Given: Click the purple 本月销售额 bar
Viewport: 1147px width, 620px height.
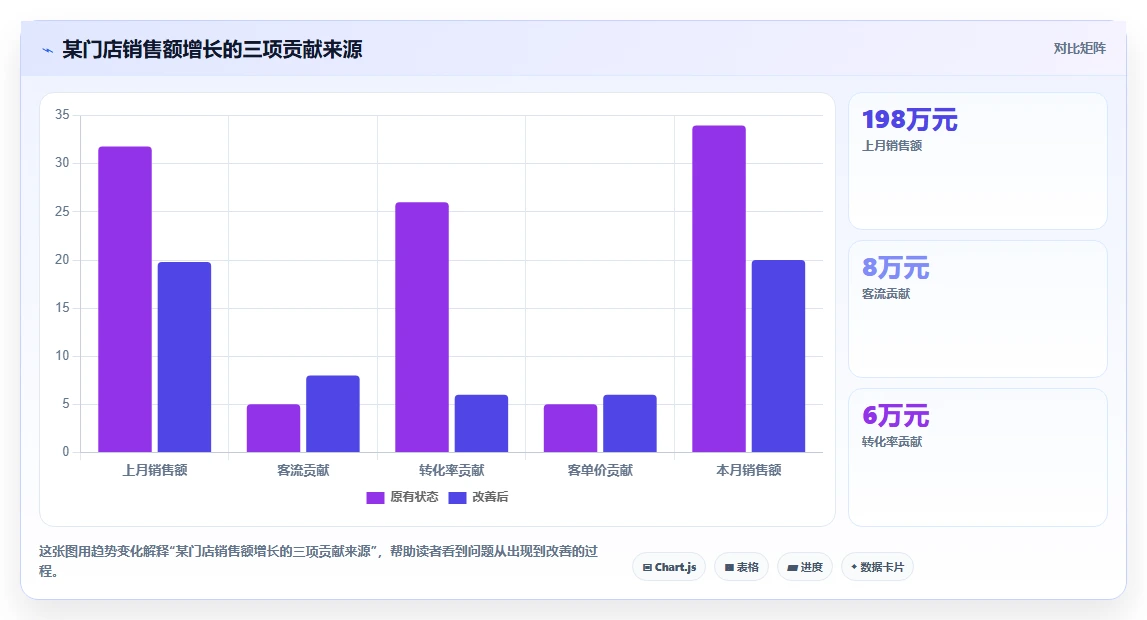Looking at the screenshot, I should tap(719, 289).
